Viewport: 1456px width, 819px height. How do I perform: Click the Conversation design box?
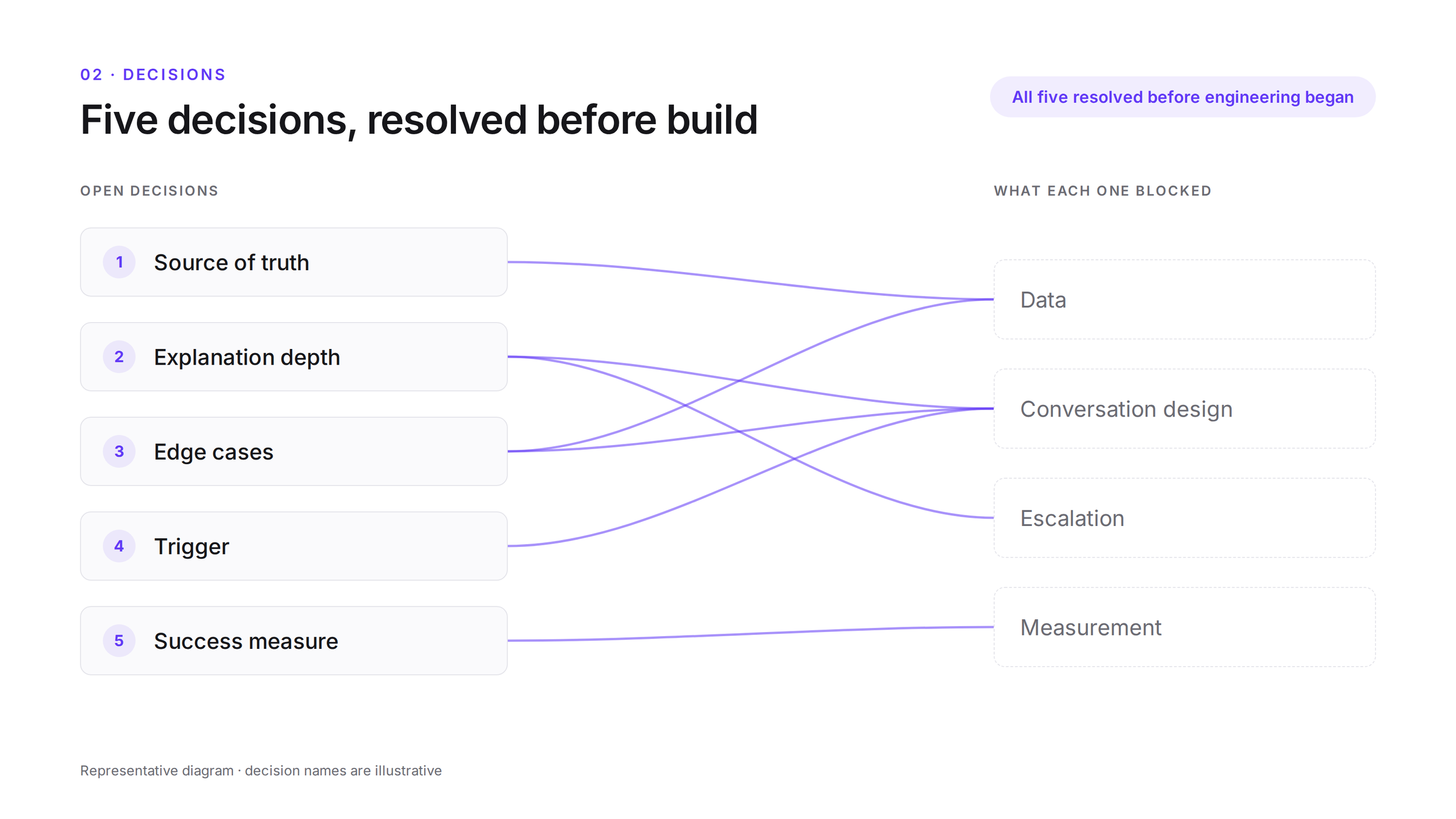click(x=1185, y=408)
